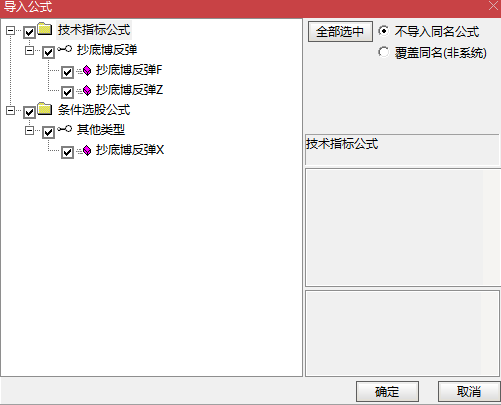Collapse the 条件选股公式 tree node
Image resolution: width=501 pixels, height=405 pixels.
10,111
